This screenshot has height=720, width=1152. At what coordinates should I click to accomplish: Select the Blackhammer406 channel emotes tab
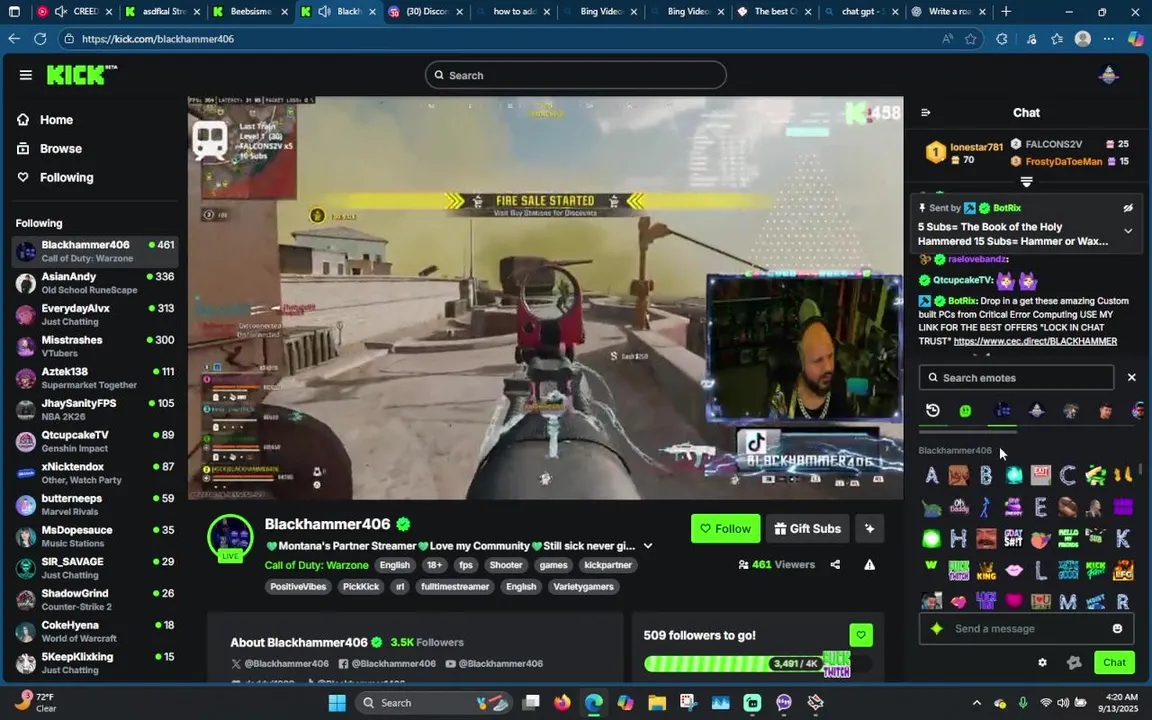(x=1002, y=411)
